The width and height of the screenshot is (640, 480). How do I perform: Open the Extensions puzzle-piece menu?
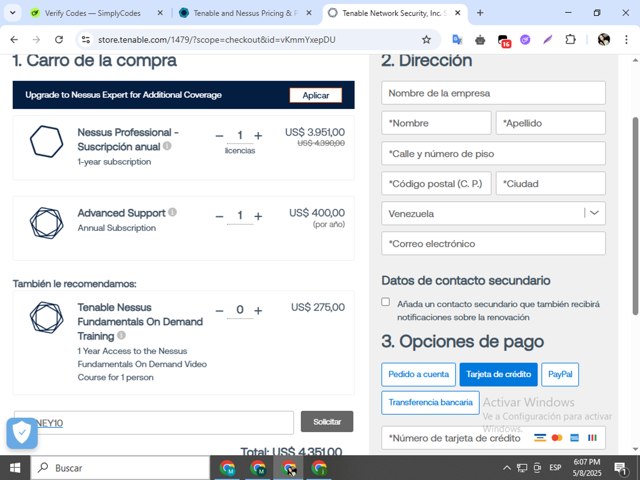coord(570,40)
